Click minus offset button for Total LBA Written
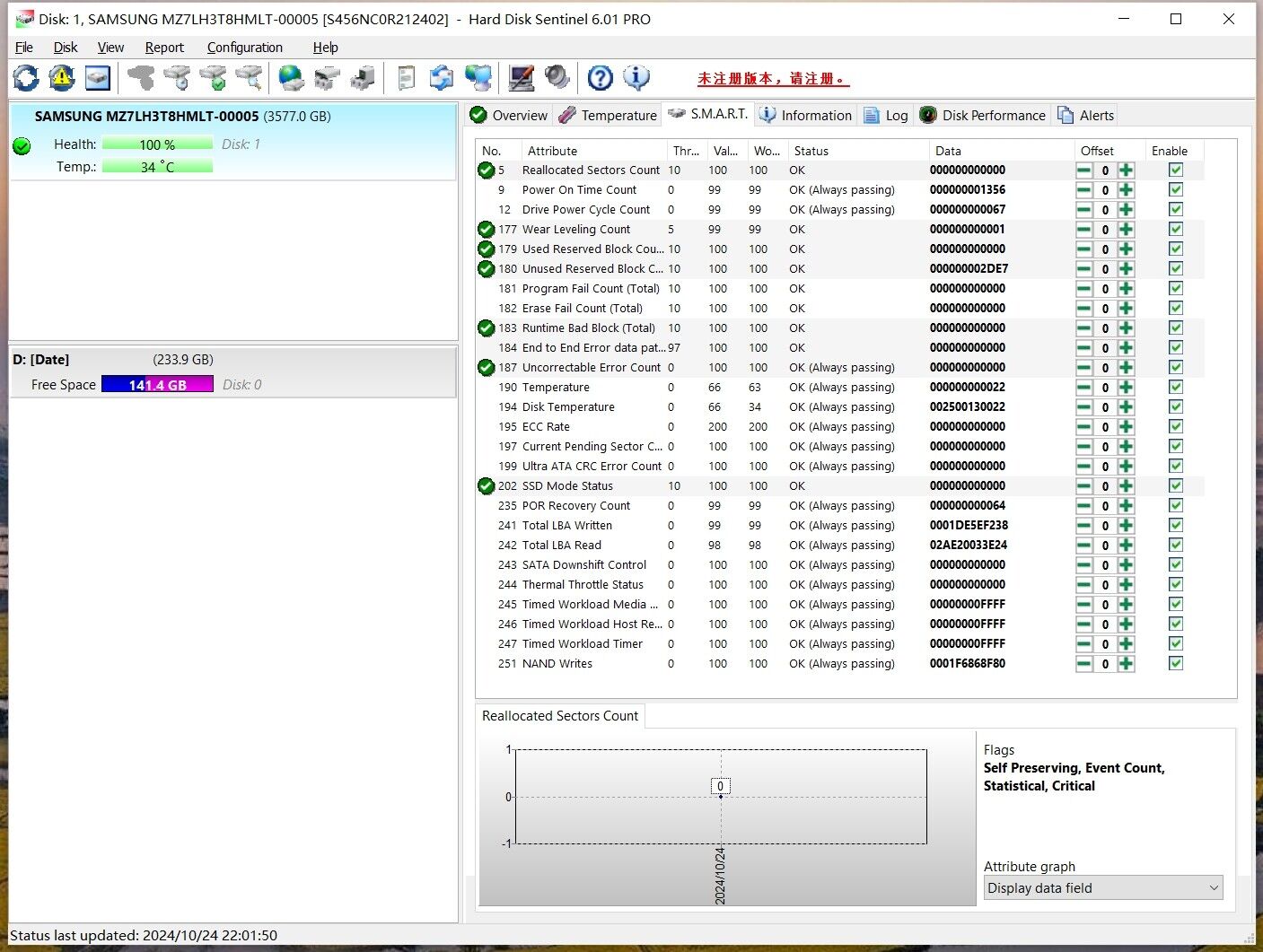1263x952 pixels. pos(1084,525)
